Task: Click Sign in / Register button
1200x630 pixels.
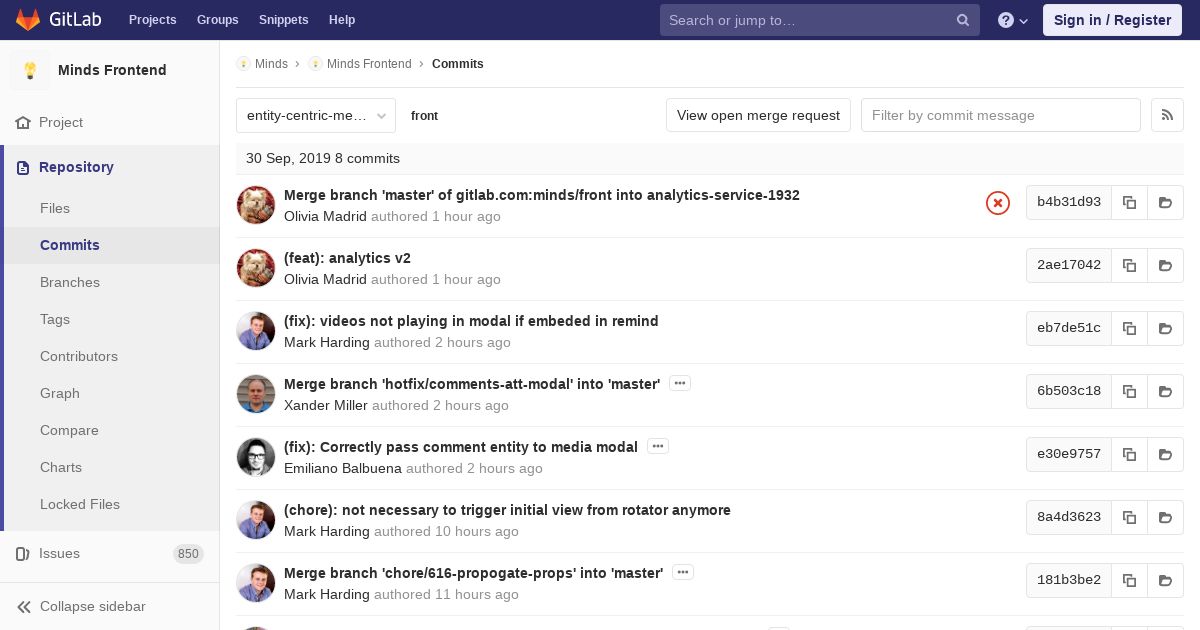Action: [1112, 20]
